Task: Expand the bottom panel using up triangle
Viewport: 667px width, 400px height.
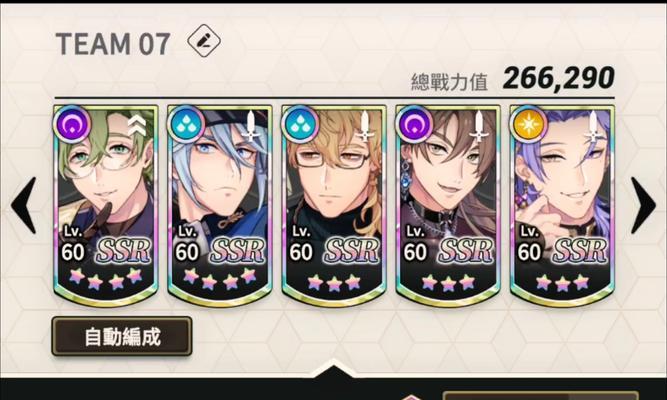Action: click(x=334, y=369)
